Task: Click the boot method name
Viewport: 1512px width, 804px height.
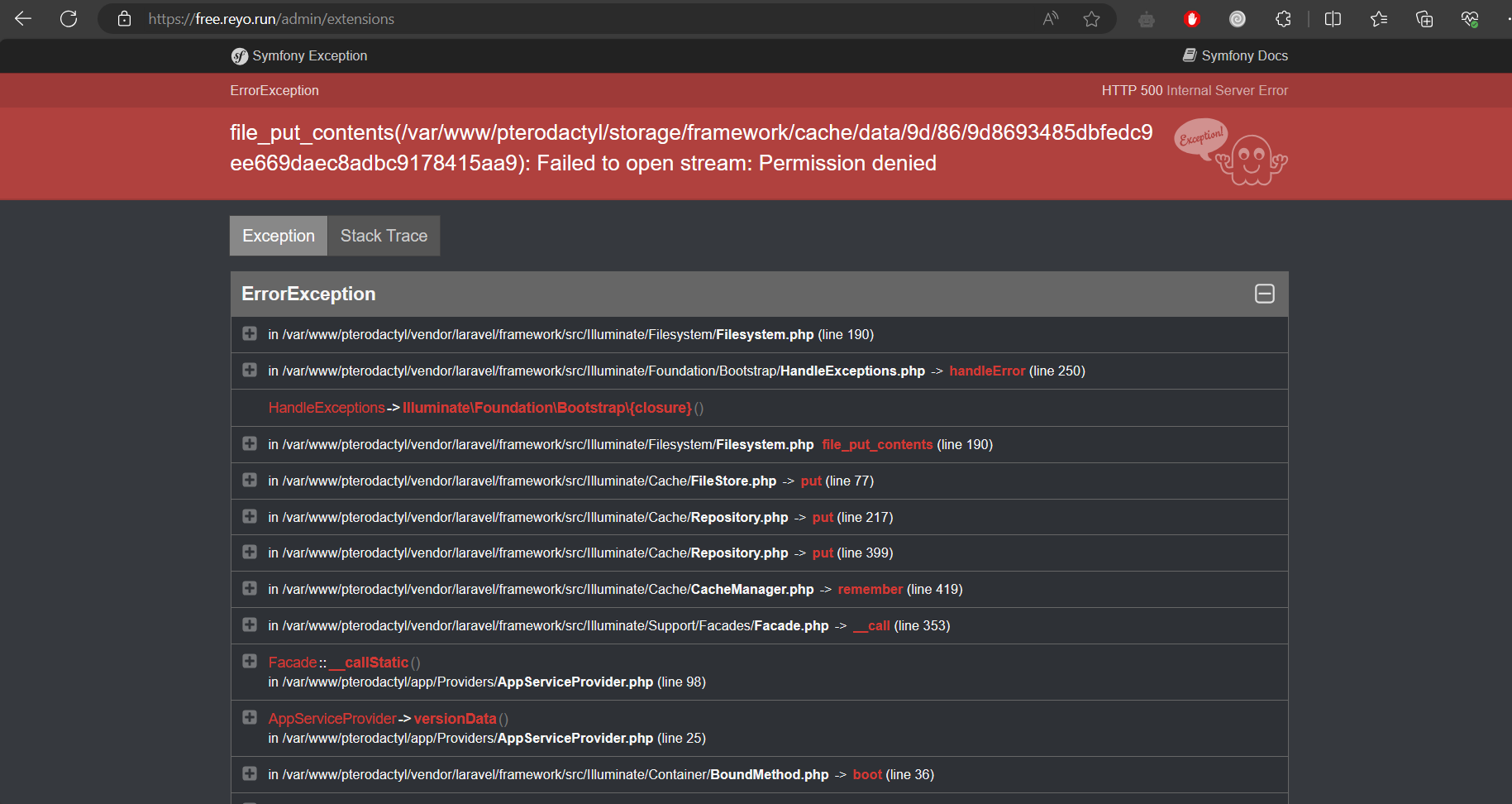Action: tap(867, 774)
